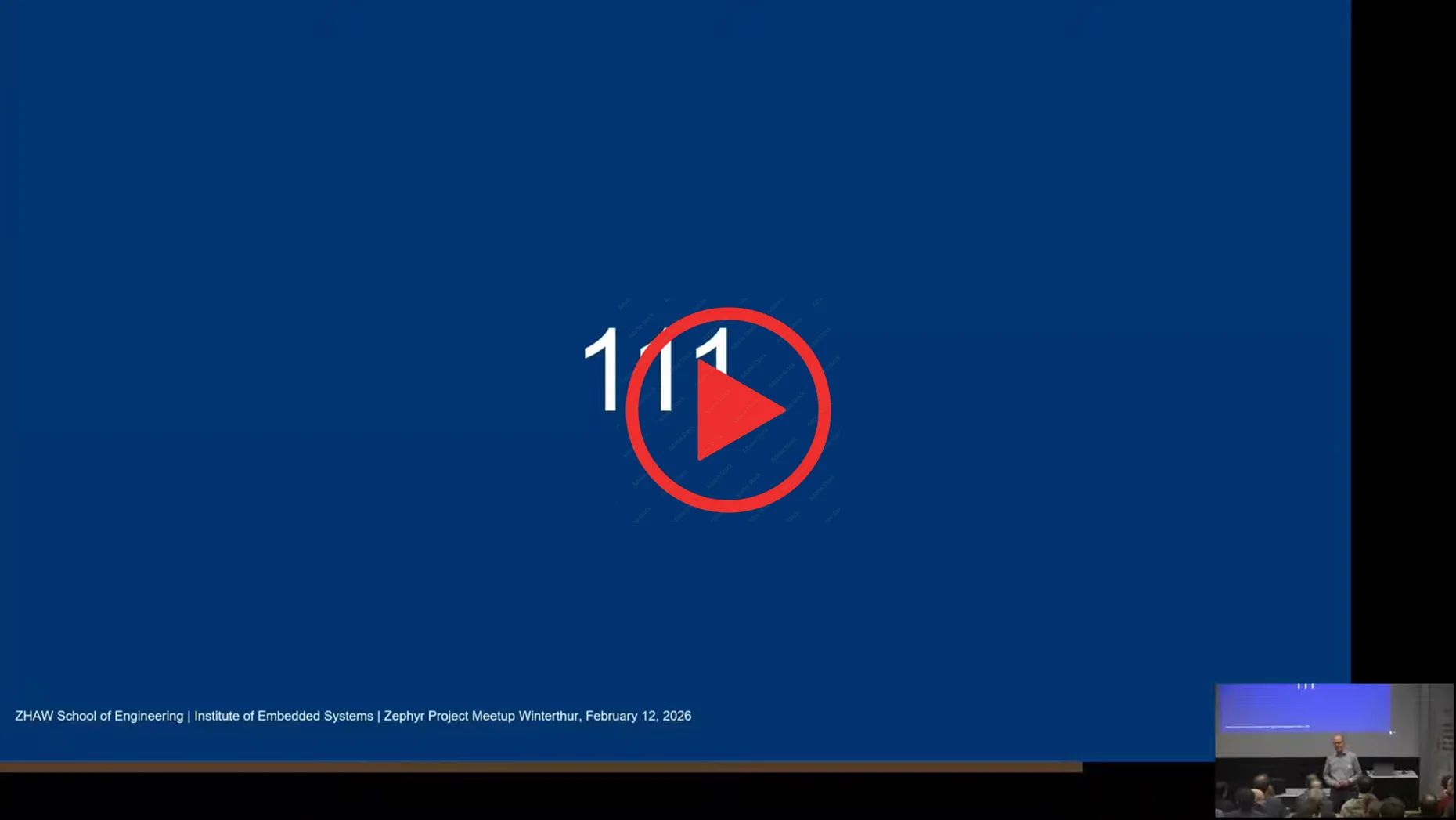The image size is (1456, 820).
Task: Click 'Institute of Embedded Systems' in the footer
Action: 283,716
